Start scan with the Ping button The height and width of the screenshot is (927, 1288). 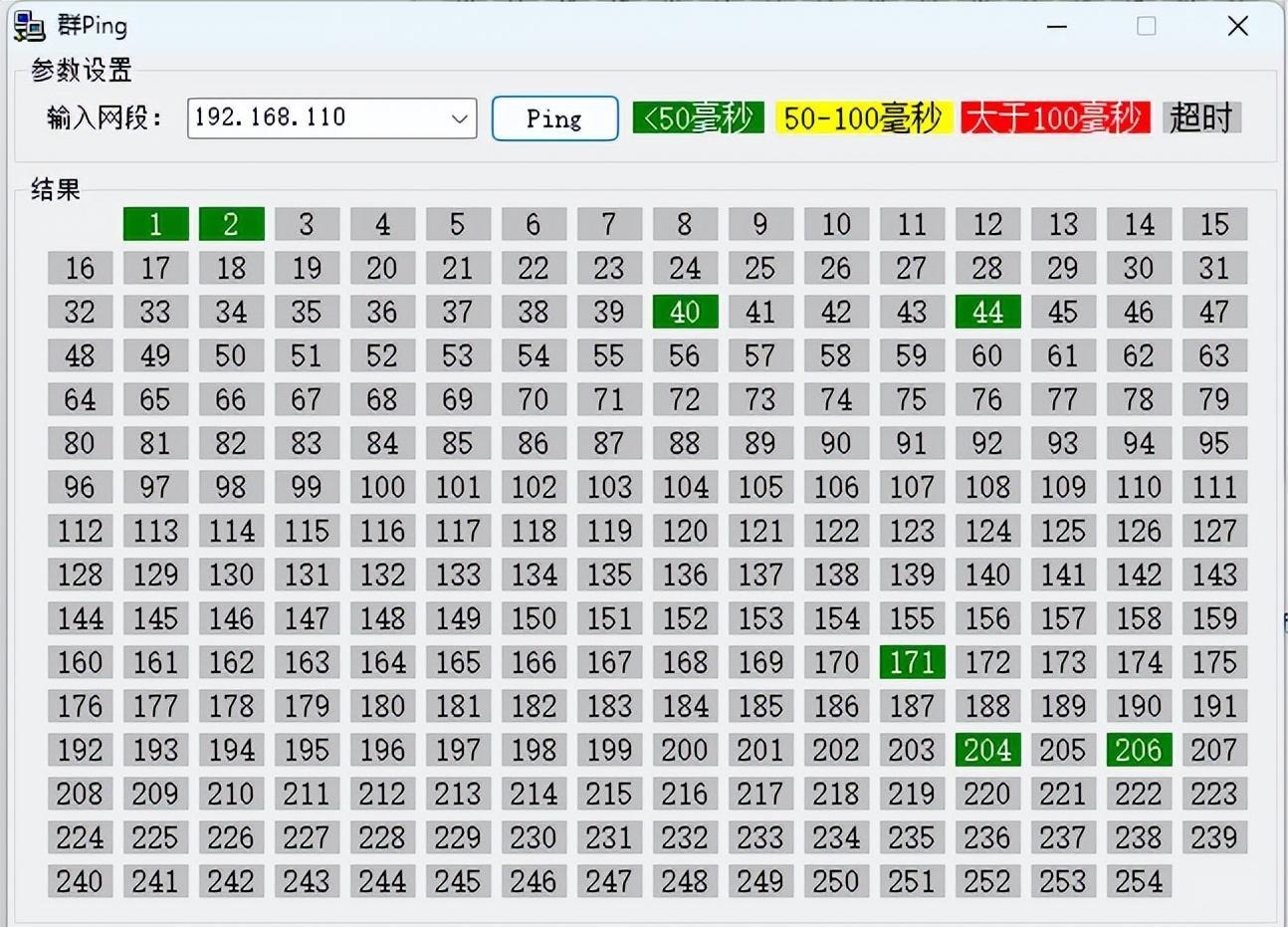click(x=554, y=118)
